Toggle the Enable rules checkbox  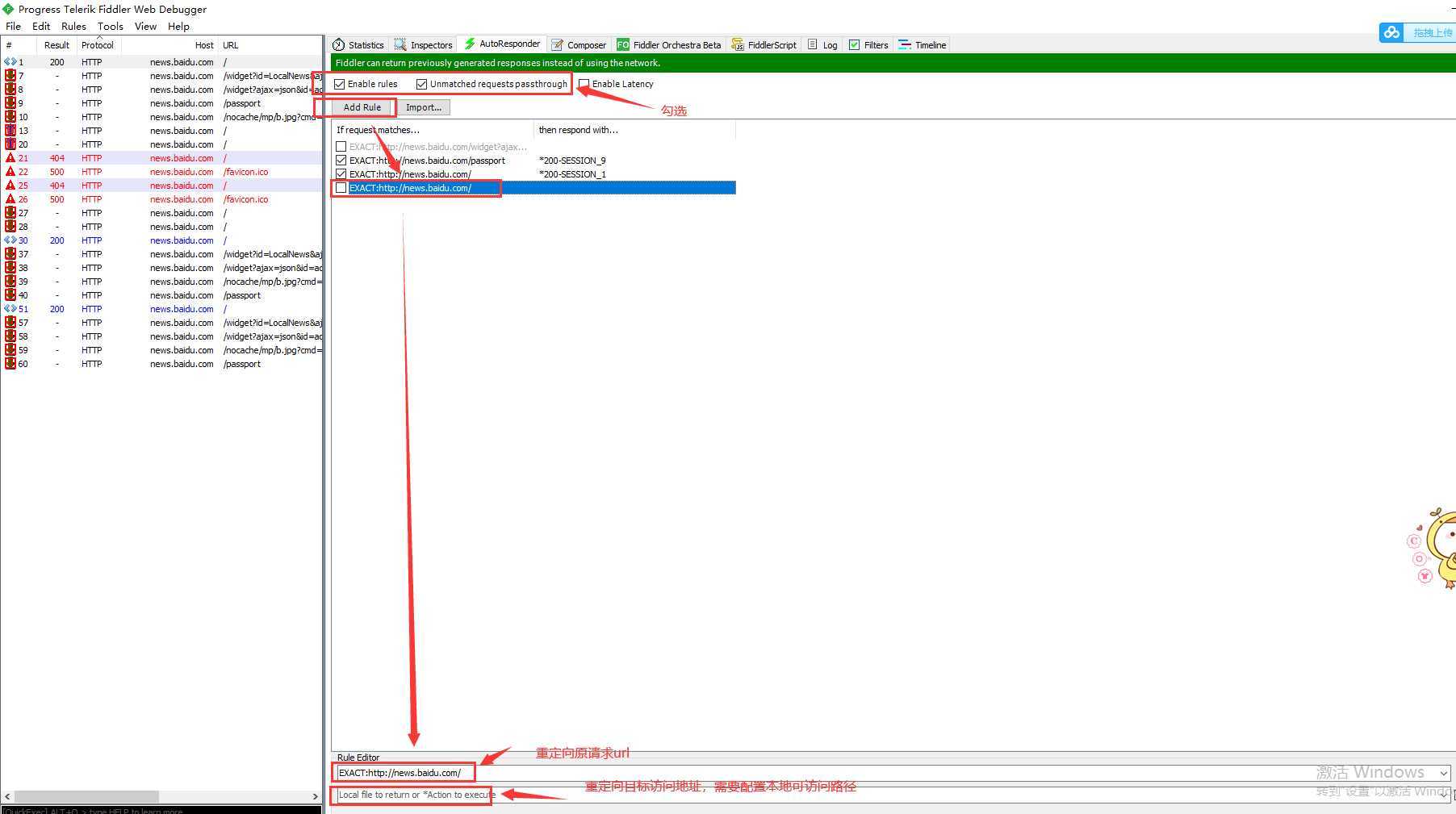tap(340, 84)
